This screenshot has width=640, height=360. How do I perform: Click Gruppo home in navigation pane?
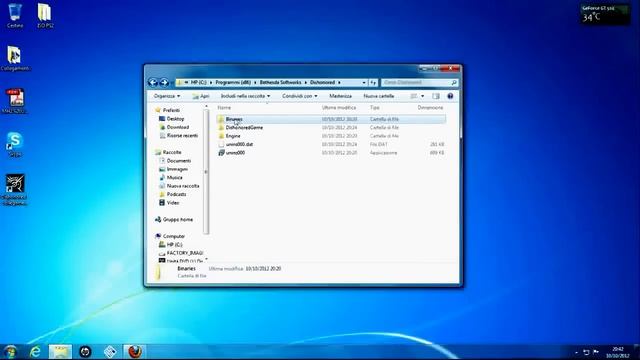click(178, 220)
